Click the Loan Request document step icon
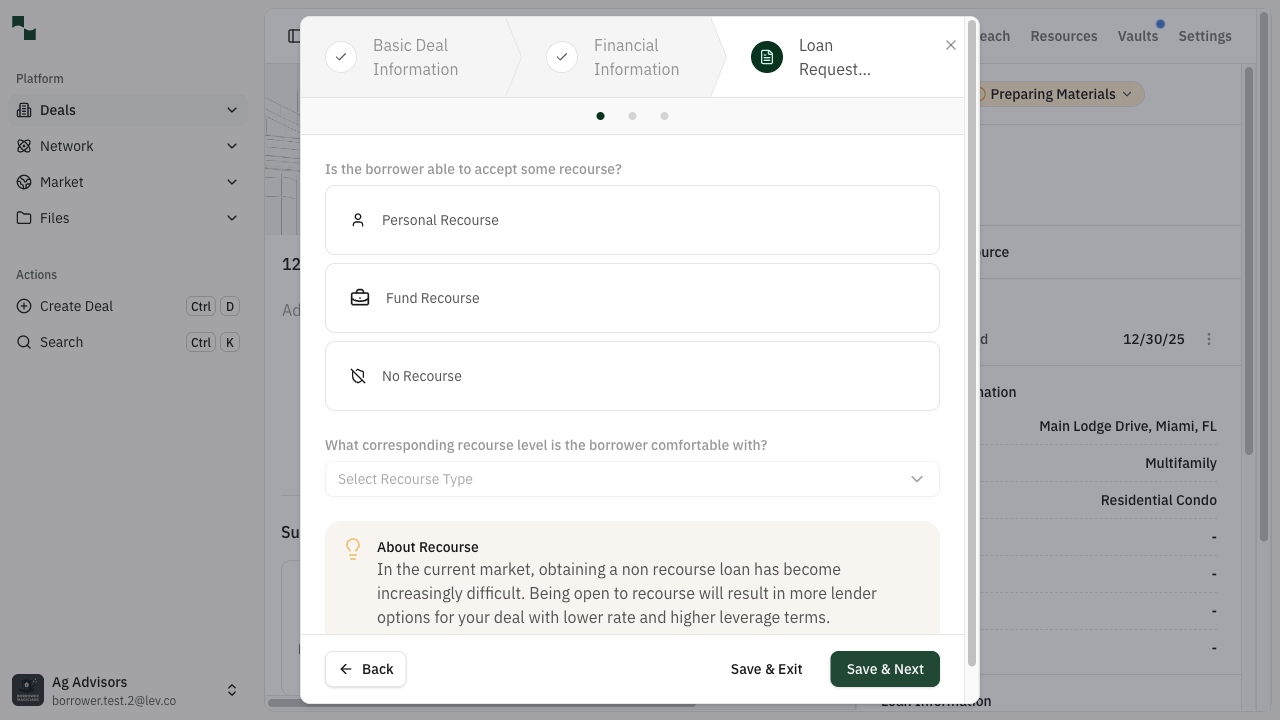The height and width of the screenshot is (720, 1280). (x=767, y=57)
